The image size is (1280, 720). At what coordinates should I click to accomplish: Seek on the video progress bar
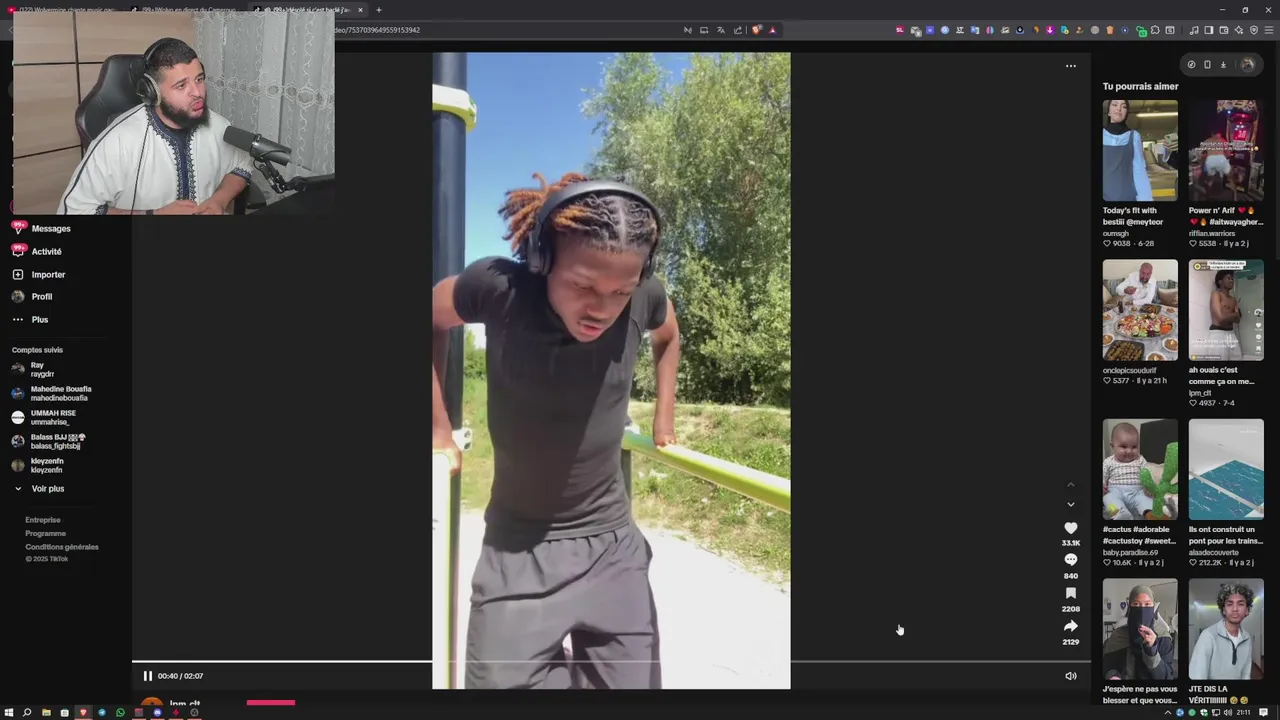pos(611,661)
